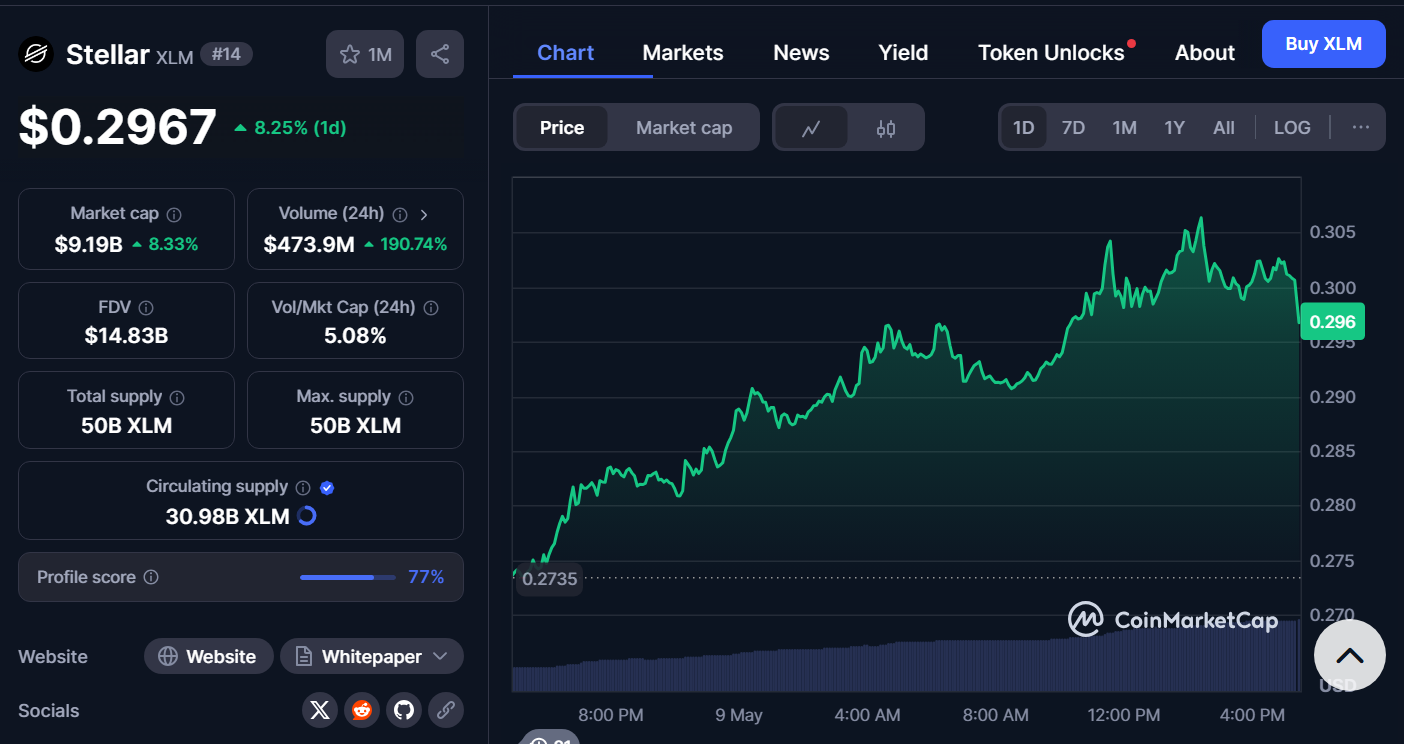Screen dimensions: 1404x744
Task: Click the share icon button
Action: pyautogui.click(x=440, y=54)
